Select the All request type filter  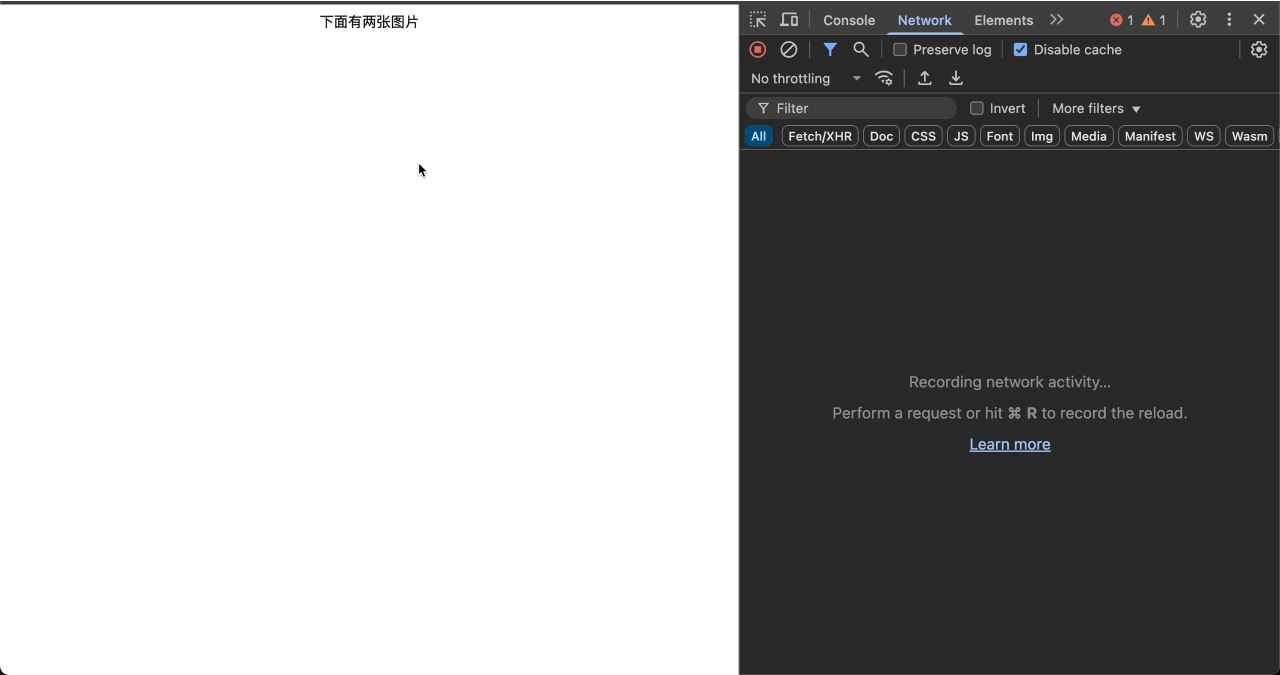tap(759, 136)
